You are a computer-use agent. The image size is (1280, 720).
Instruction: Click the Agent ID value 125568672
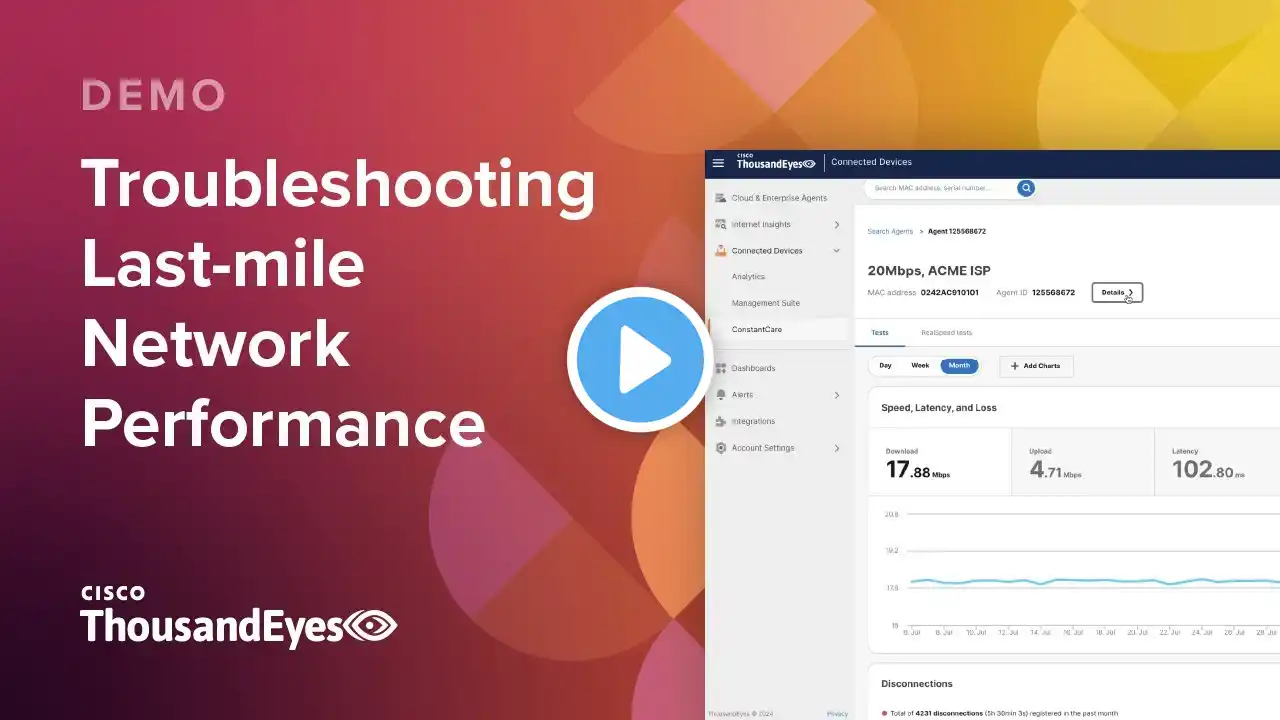[1053, 293]
